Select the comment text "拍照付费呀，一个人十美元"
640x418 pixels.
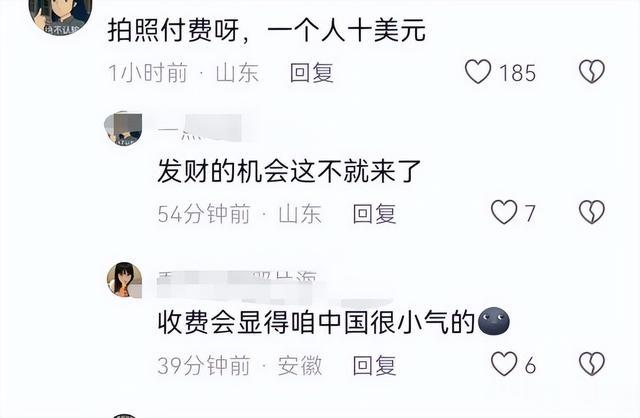267,31
